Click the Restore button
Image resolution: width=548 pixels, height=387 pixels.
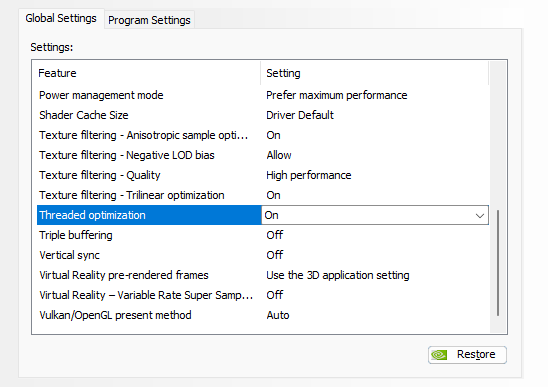pyautogui.click(x=467, y=355)
